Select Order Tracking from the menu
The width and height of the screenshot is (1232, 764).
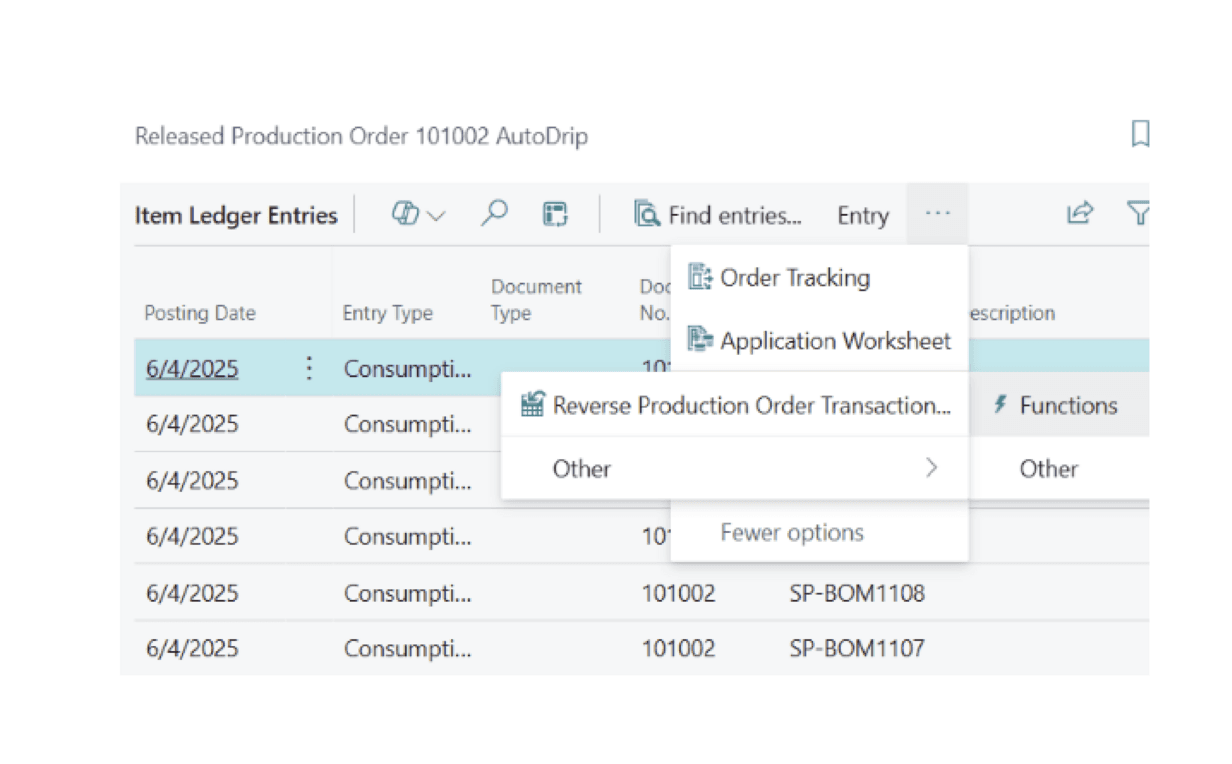pyautogui.click(x=794, y=278)
